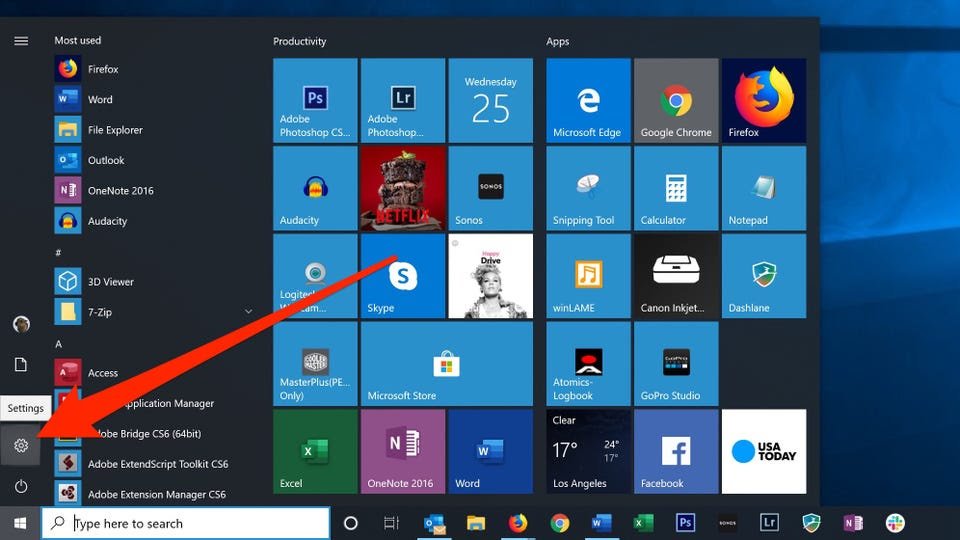Screen dimensions: 960x540
Task: Open File Explorer from Most used list
Action: coord(153,130)
